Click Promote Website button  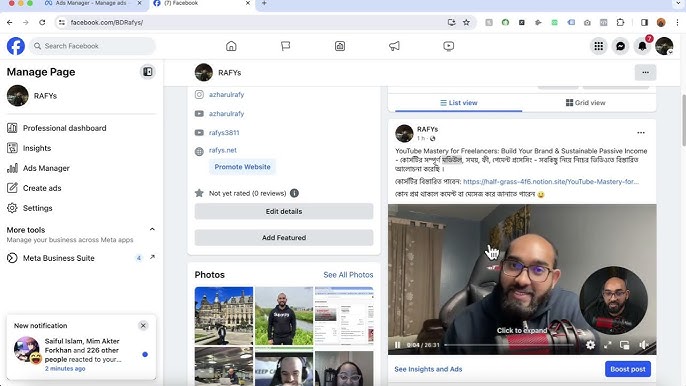coord(242,167)
